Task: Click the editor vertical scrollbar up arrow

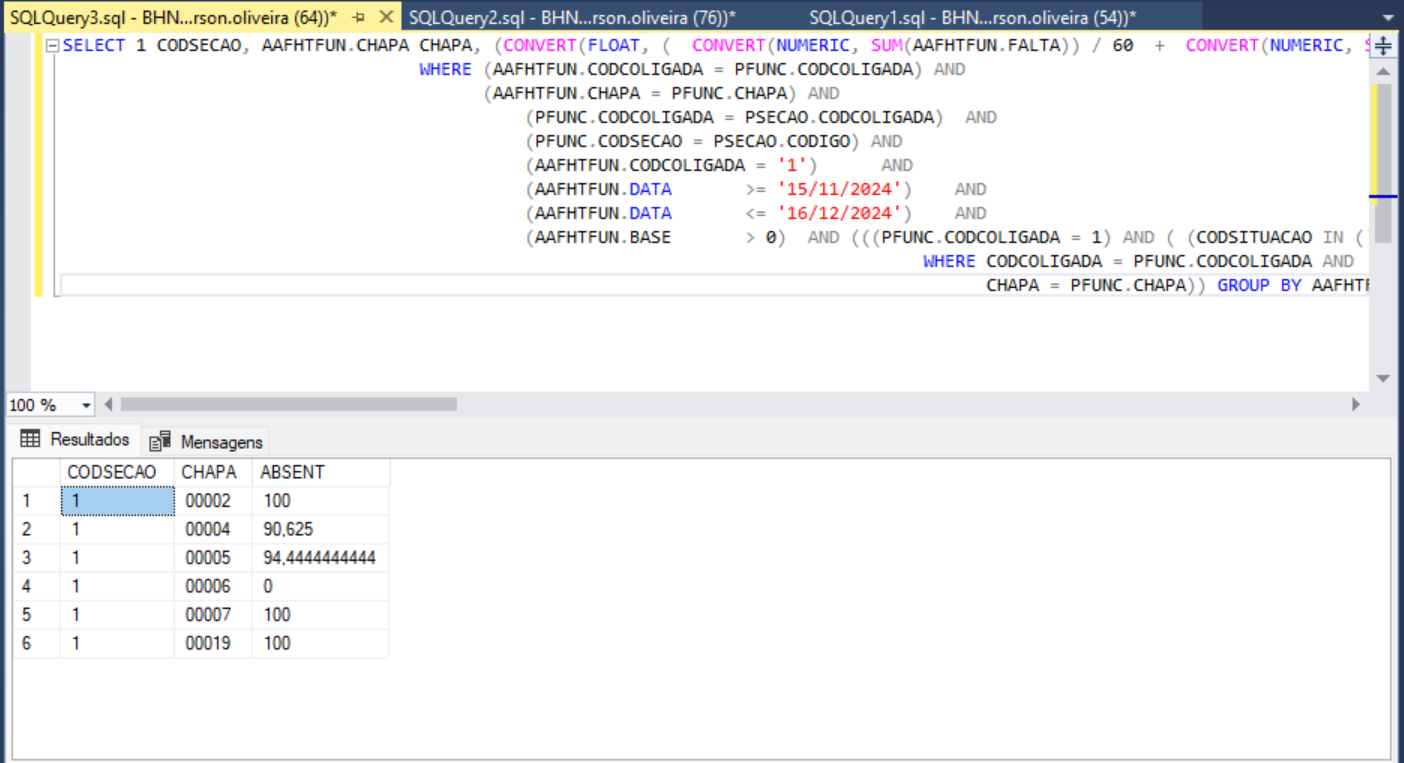Action: coord(1383,71)
